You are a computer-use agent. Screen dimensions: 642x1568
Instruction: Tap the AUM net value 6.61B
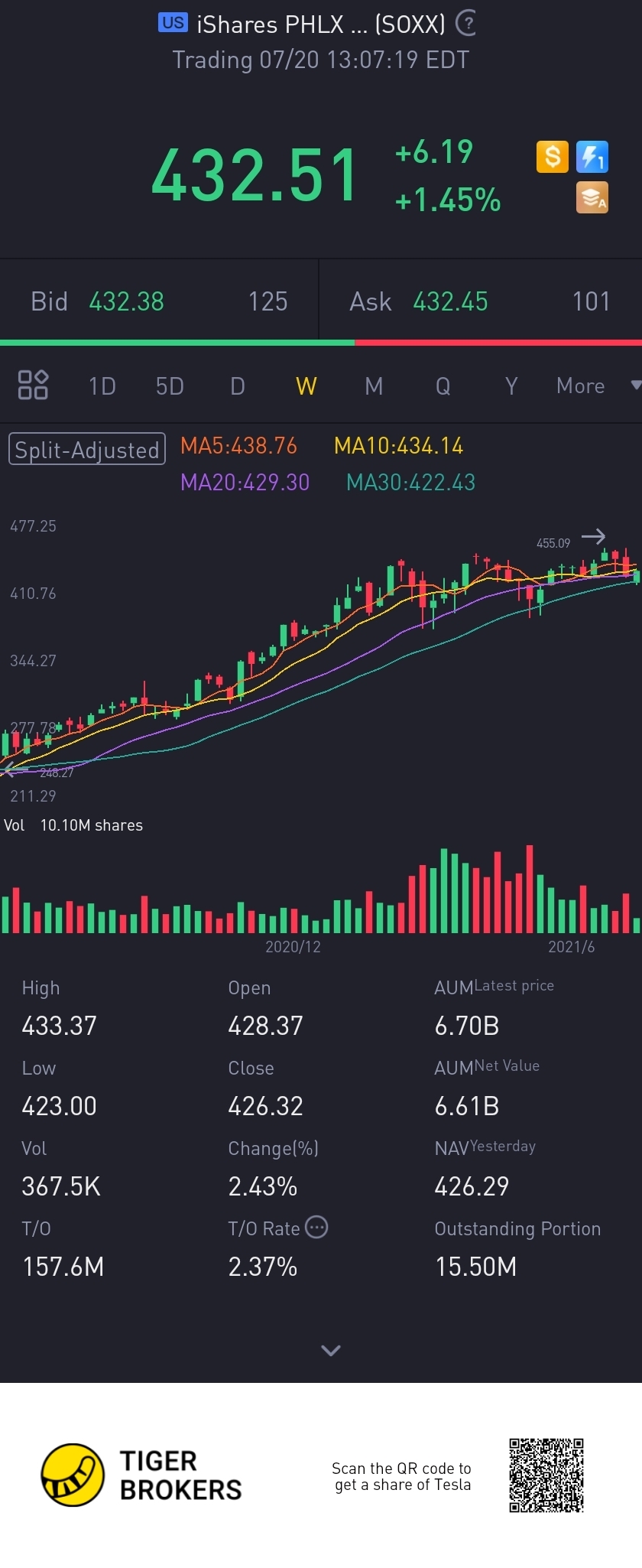[x=466, y=1106]
